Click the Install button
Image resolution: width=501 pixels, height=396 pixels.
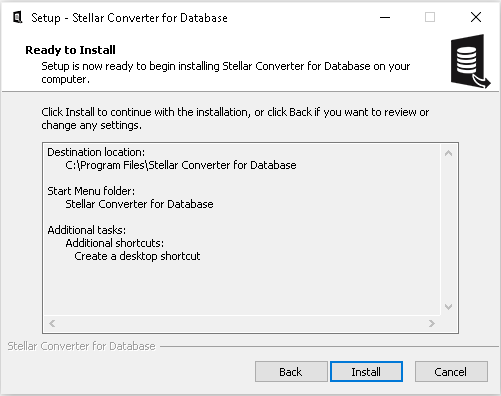click(x=366, y=372)
